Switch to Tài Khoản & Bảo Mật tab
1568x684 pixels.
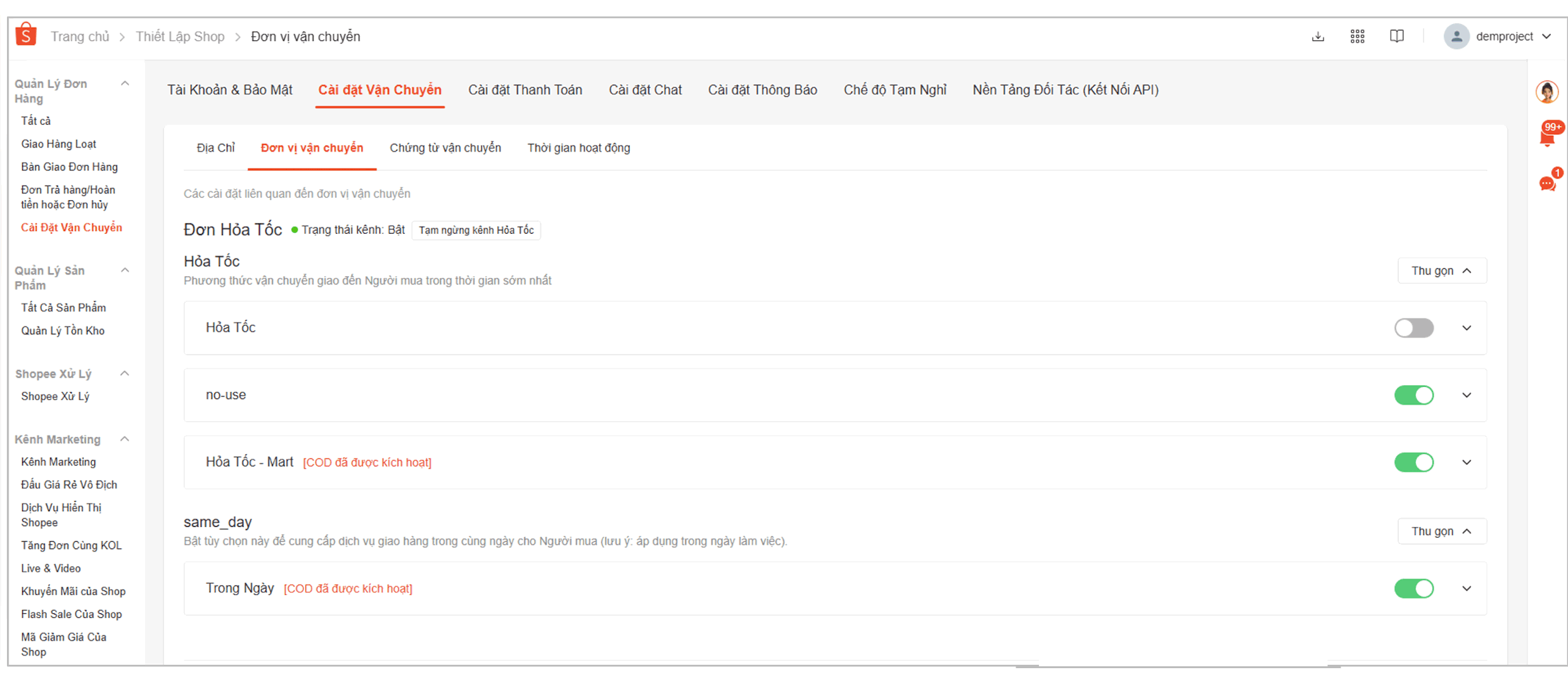pos(230,90)
